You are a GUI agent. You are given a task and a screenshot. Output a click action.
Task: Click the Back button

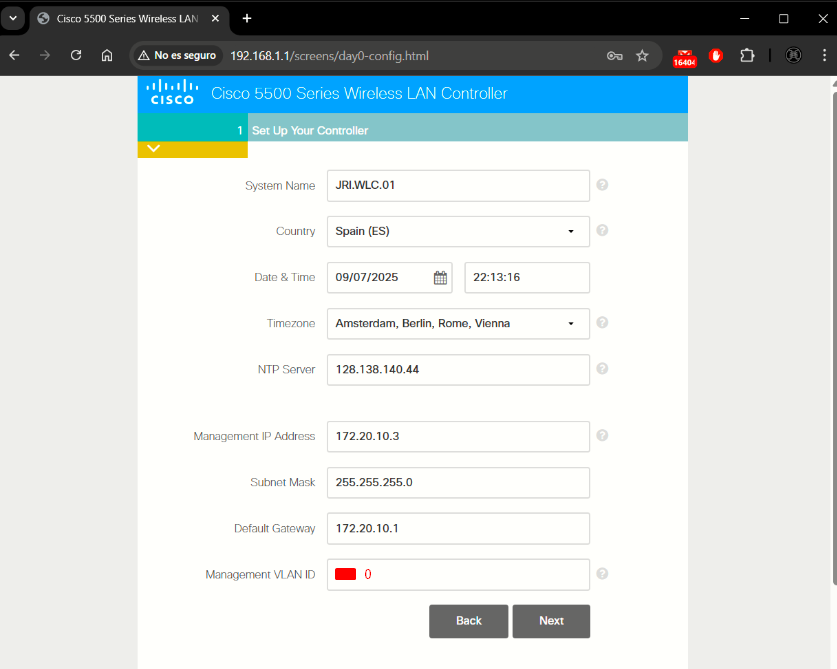[469, 621]
